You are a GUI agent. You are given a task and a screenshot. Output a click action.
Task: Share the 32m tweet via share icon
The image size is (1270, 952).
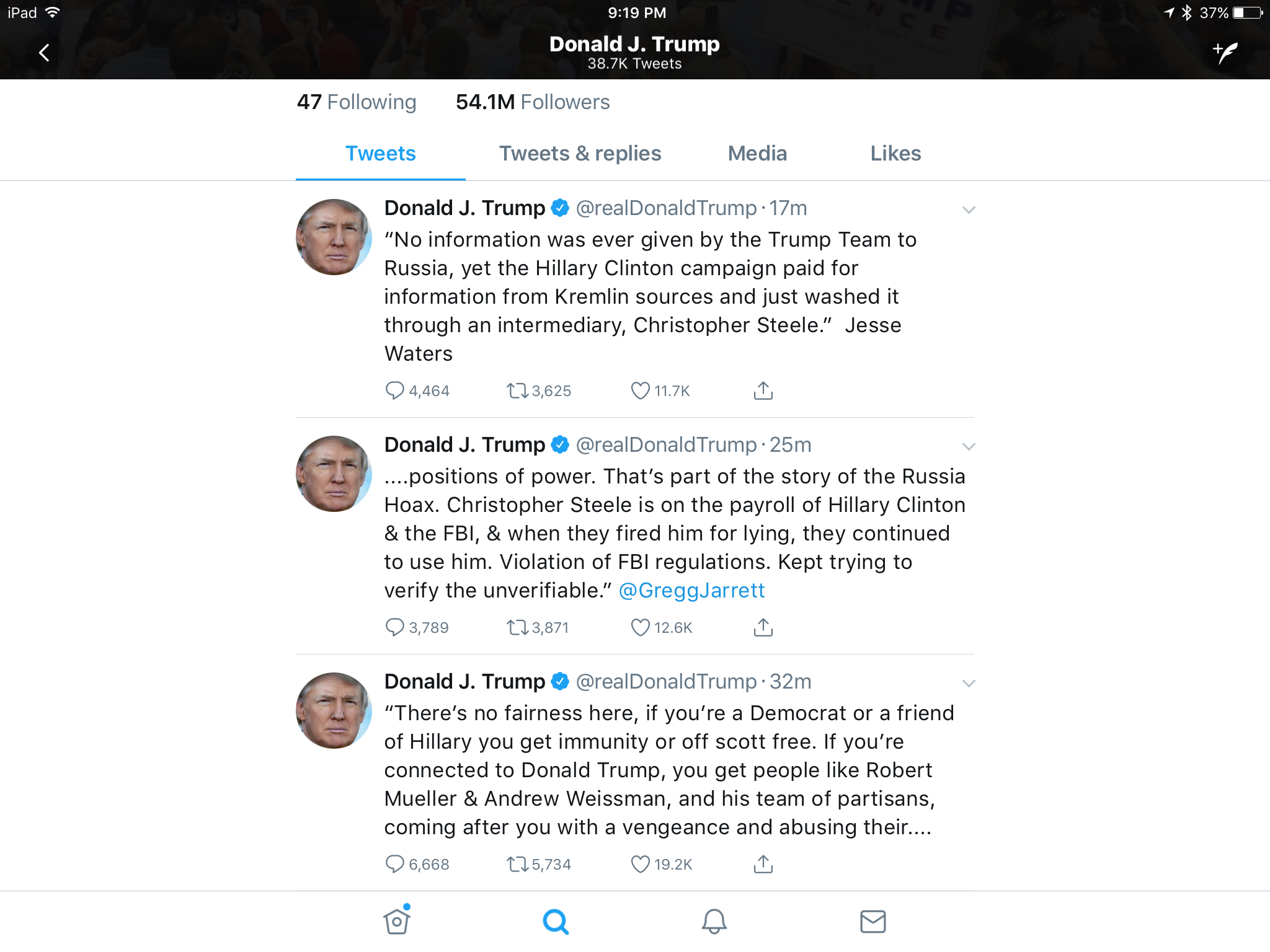tap(763, 864)
